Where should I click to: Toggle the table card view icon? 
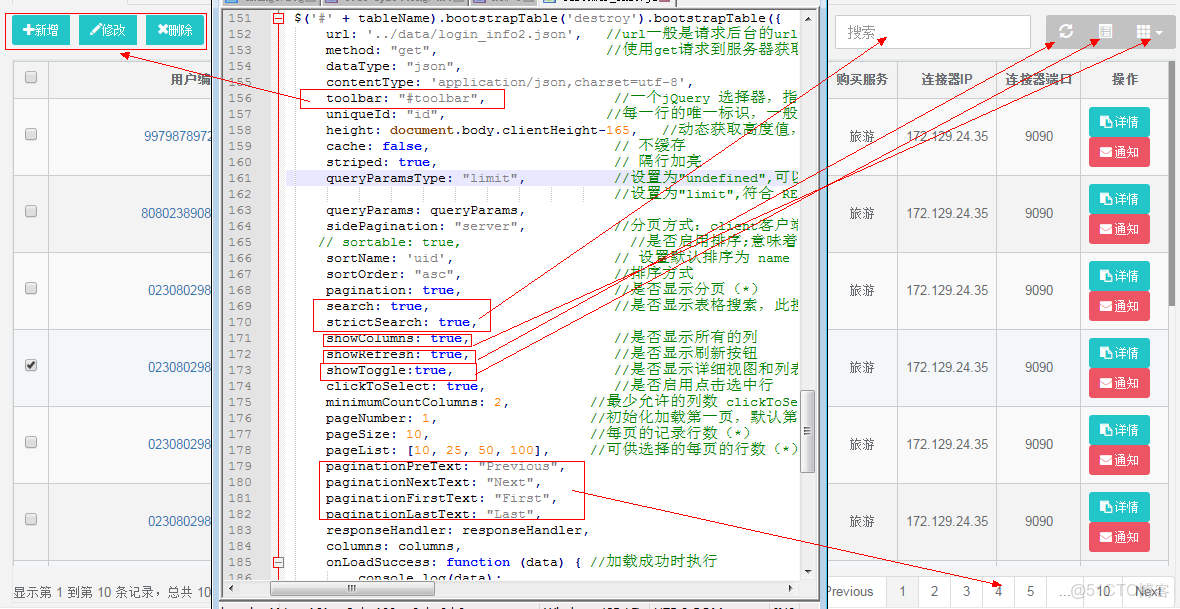1105,32
